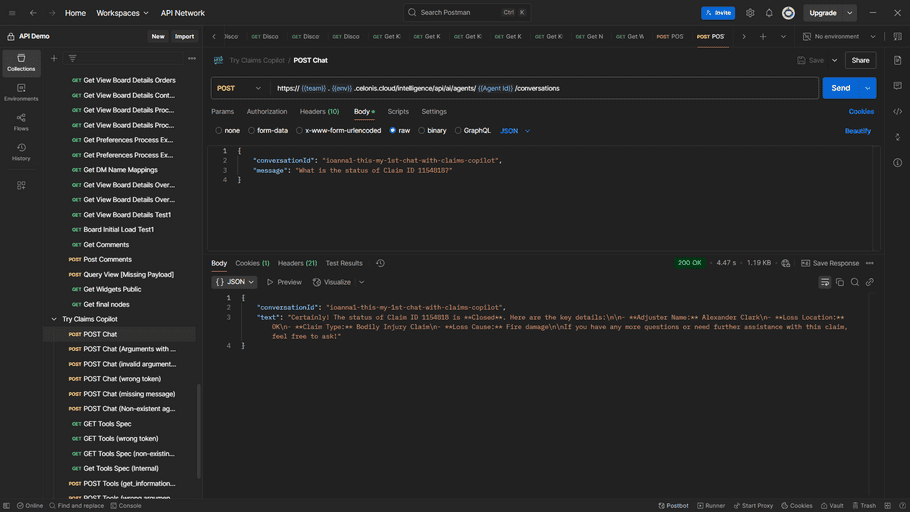Open the Flows sidebar icon

[21, 122]
